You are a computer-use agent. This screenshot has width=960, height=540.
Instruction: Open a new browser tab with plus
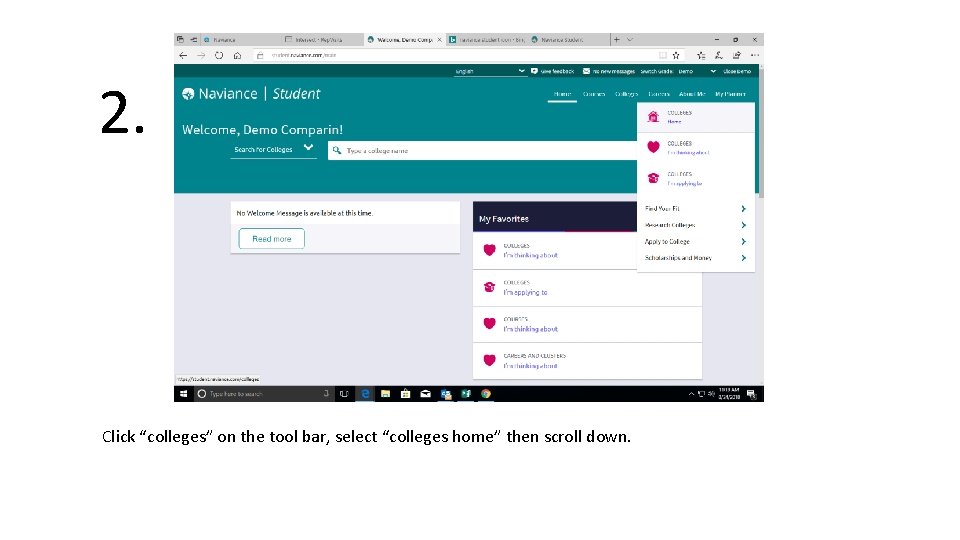(x=617, y=39)
